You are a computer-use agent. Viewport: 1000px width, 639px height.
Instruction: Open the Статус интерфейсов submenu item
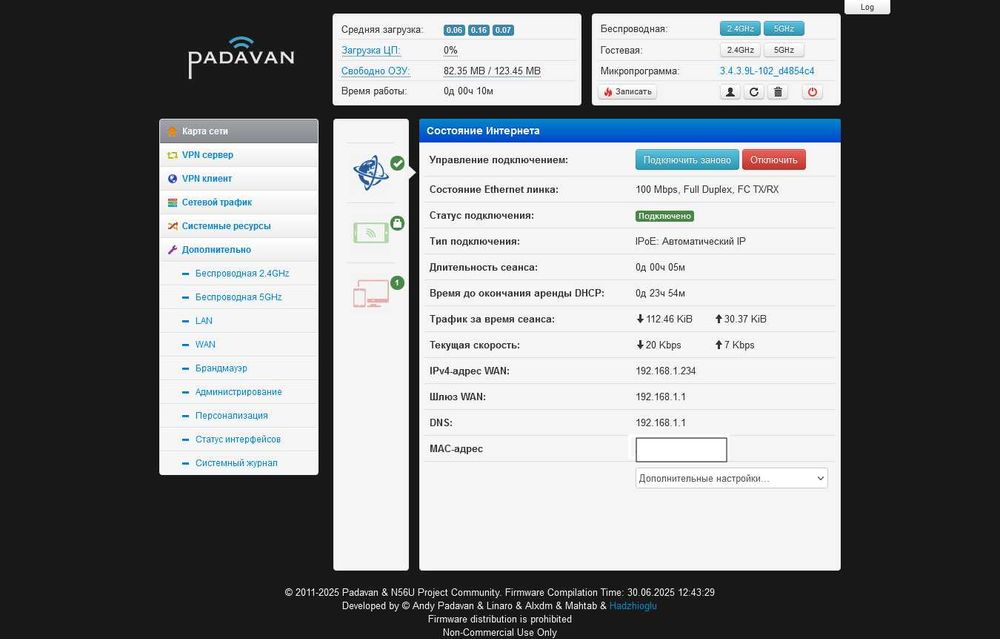click(237, 439)
